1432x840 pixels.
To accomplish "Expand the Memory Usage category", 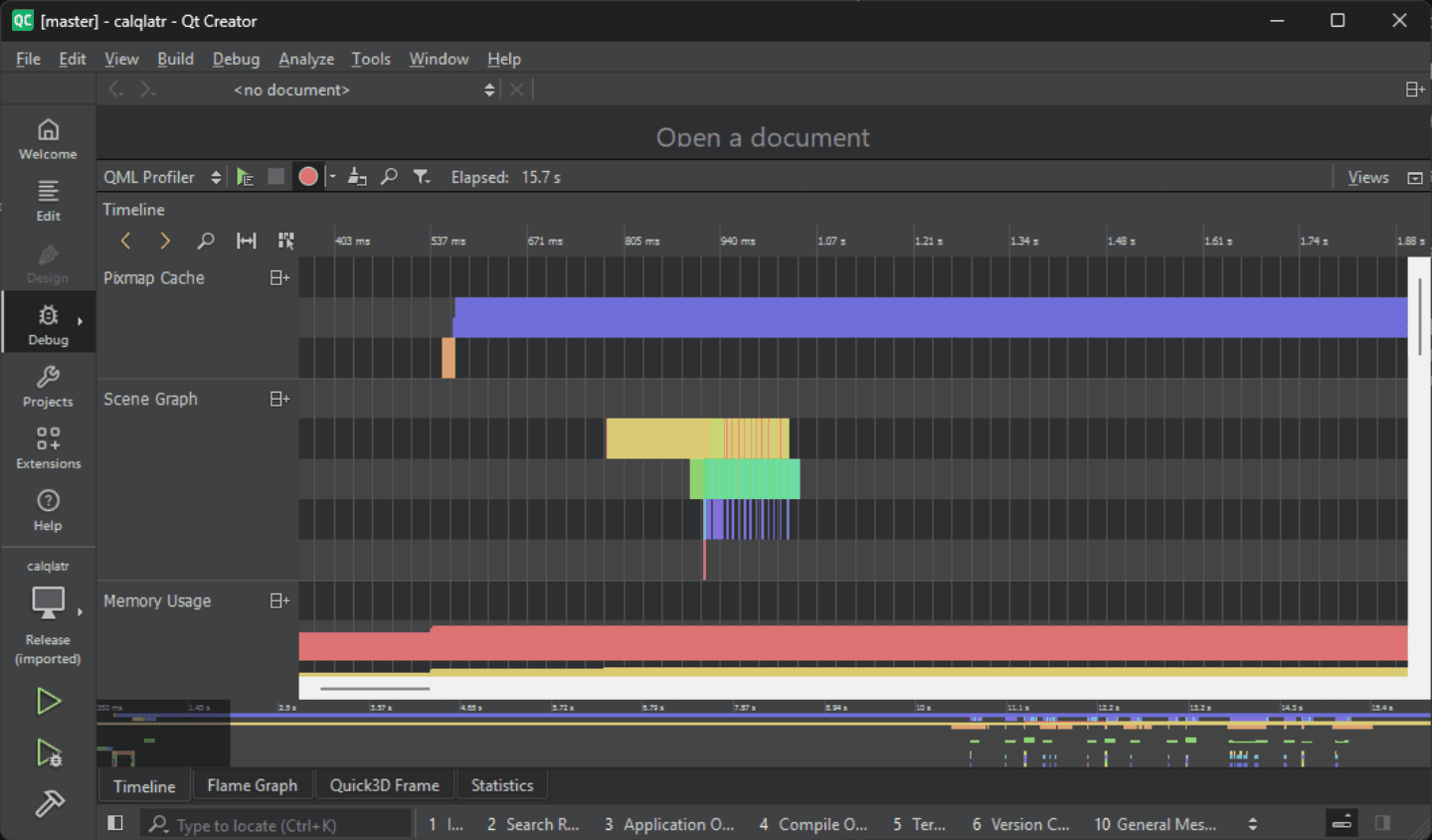I will click(279, 600).
